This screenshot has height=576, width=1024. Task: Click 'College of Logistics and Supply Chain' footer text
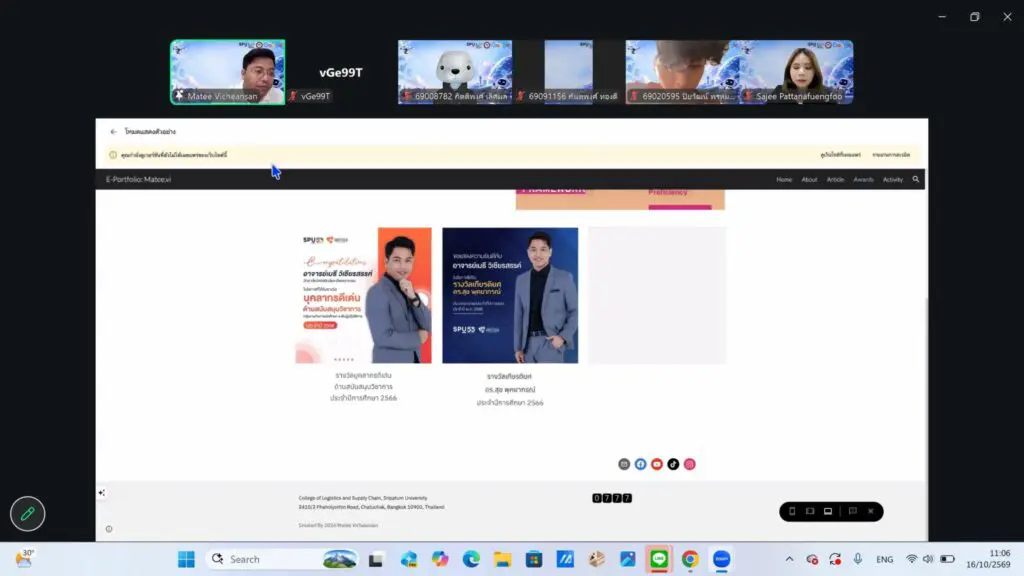click(x=363, y=498)
